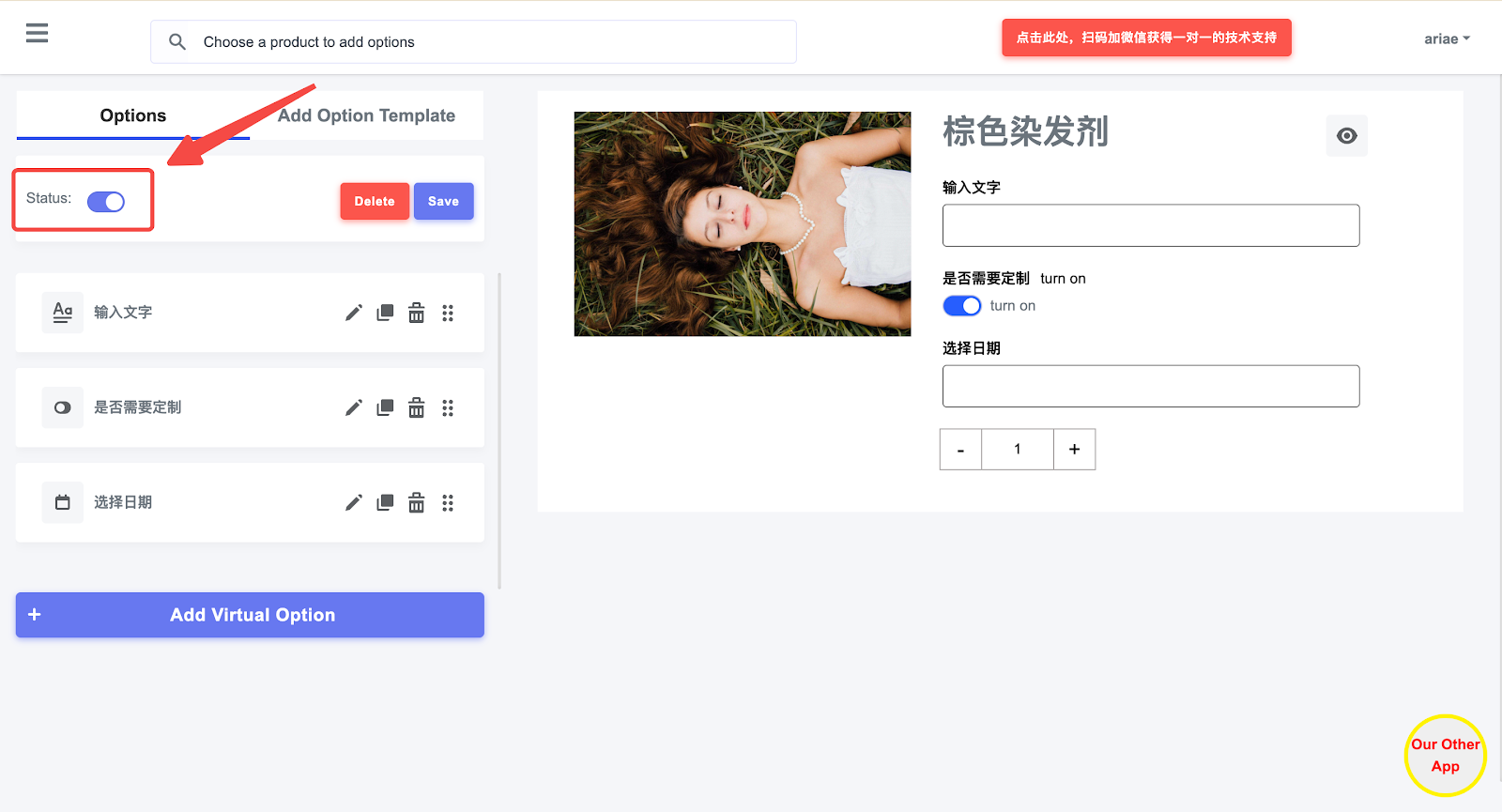Click the drag handle for 选择日期 option
1502x812 pixels.
(x=448, y=503)
